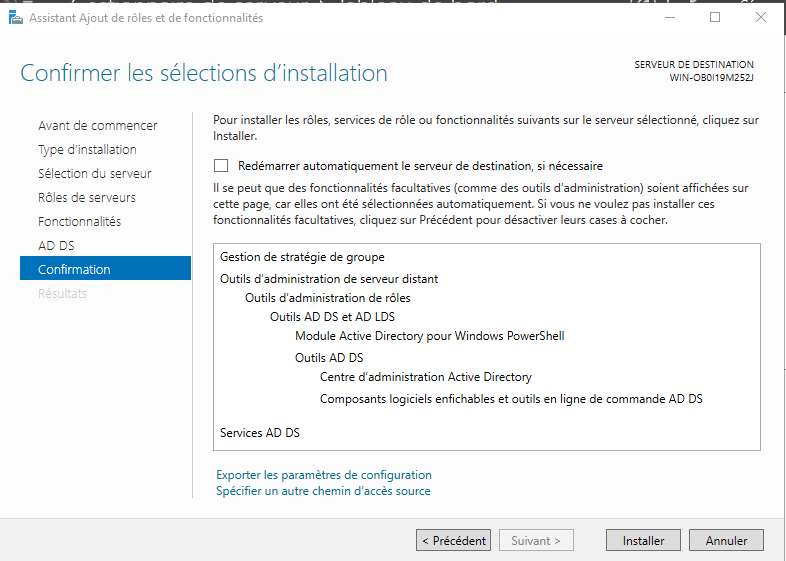Cancel the wizard with Annuler
Viewport: 786px width, 561px height.
726,540
